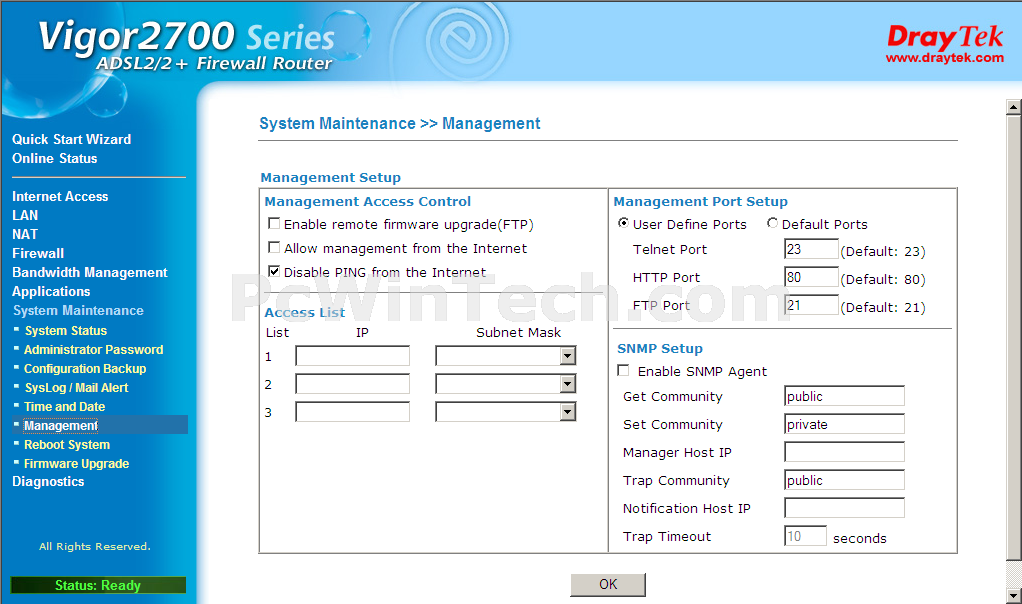The height and width of the screenshot is (604, 1022).
Task: Enable remote firmware upgrade (FTP) checkbox
Action: [x=274, y=223]
